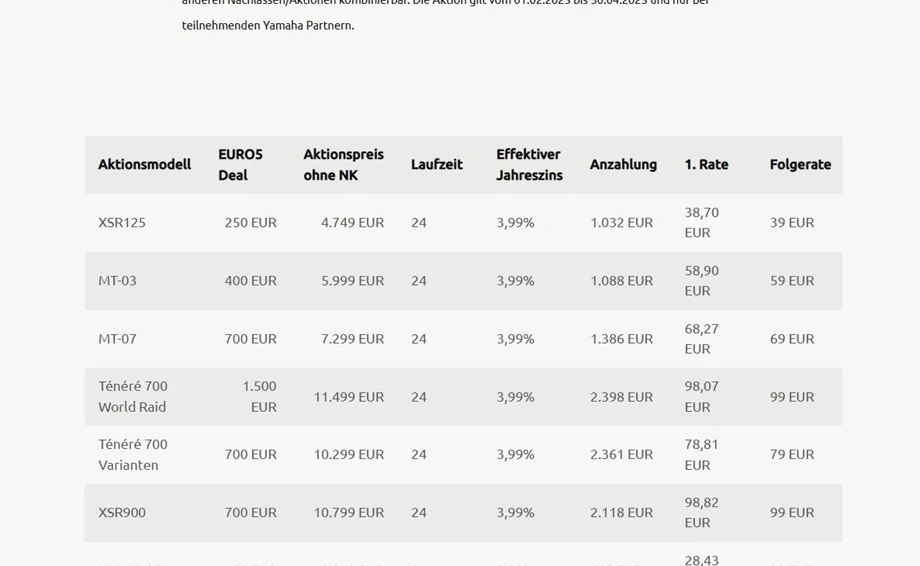Click the Aktionsmodell column header
Viewport: 920px width, 566px height.
tap(144, 164)
